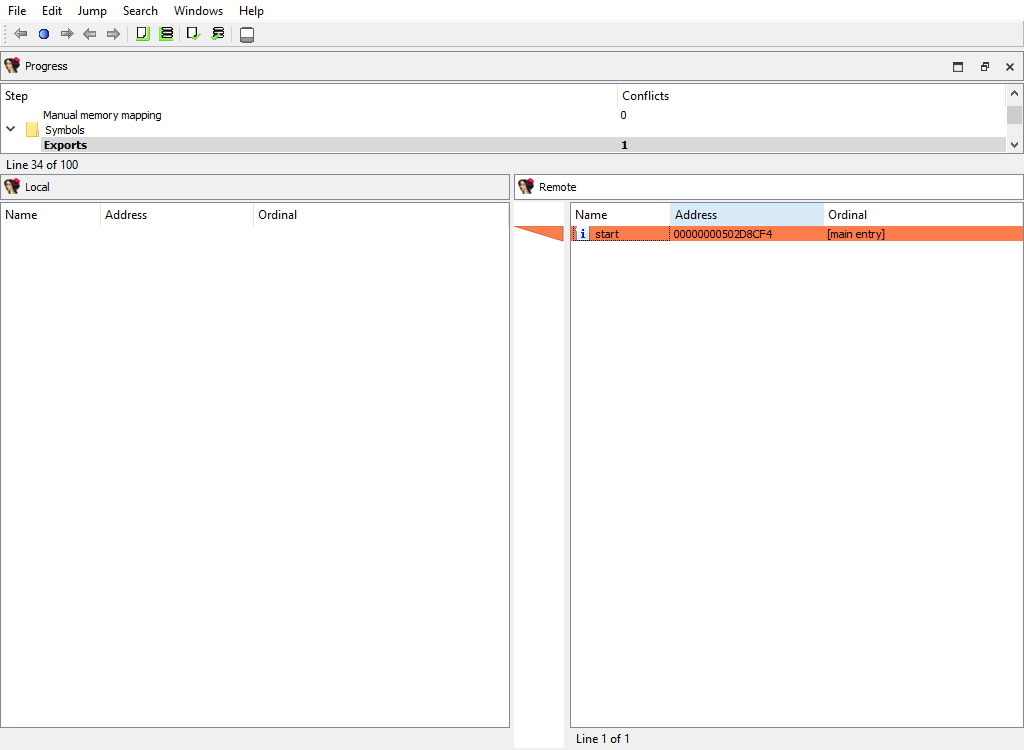Open the Windows menu

[x=198, y=11]
